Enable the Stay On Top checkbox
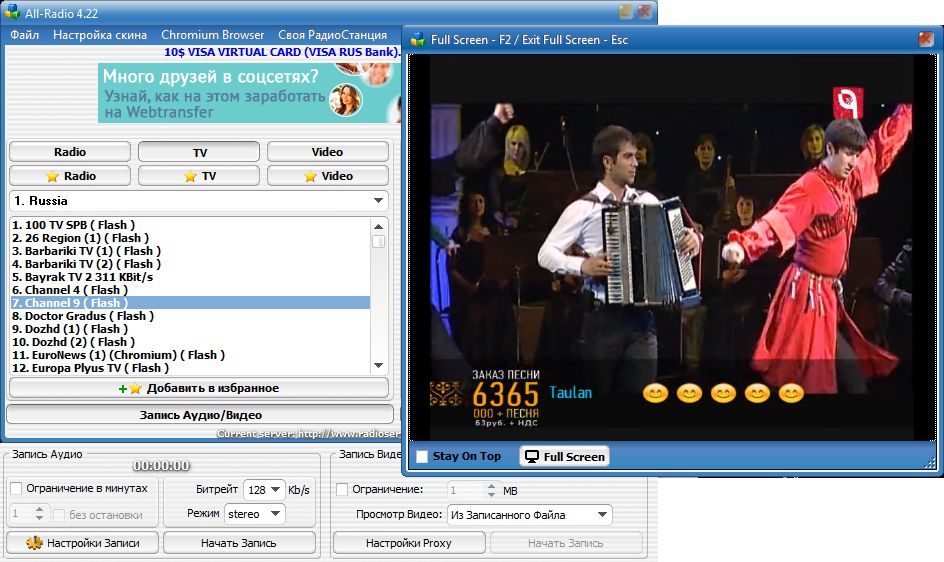The height and width of the screenshot is (562, 944). point(422,457)
